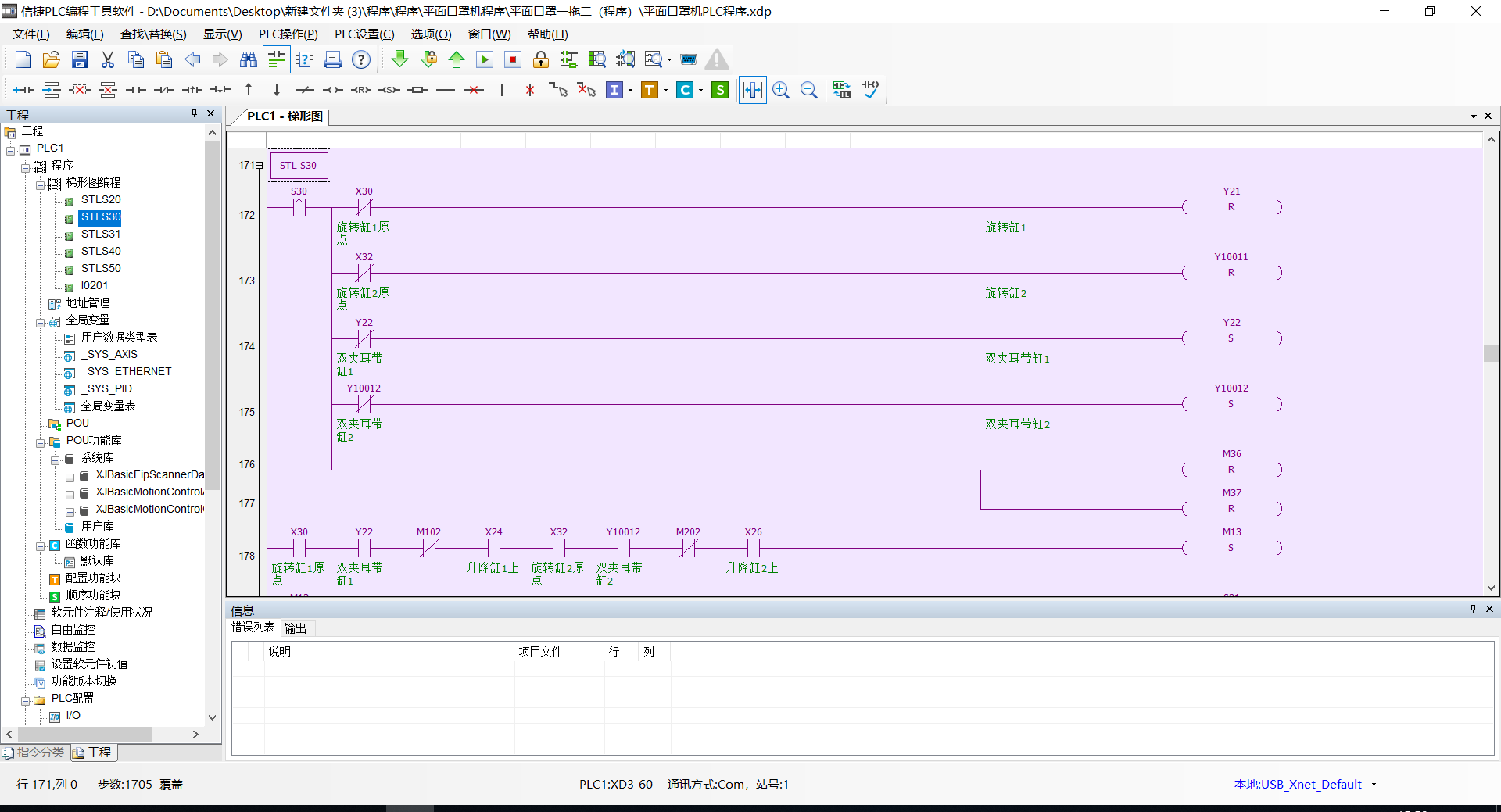Click the ladder editor vertical scrollbar thumb

tap(1490, 353)
